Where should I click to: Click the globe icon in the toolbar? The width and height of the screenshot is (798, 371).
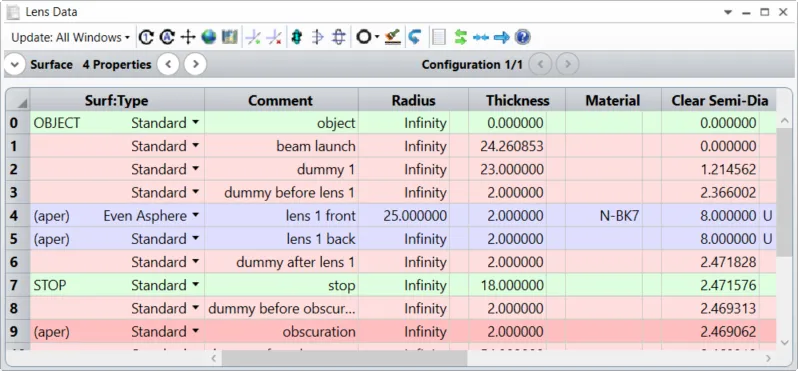point(208,37)
